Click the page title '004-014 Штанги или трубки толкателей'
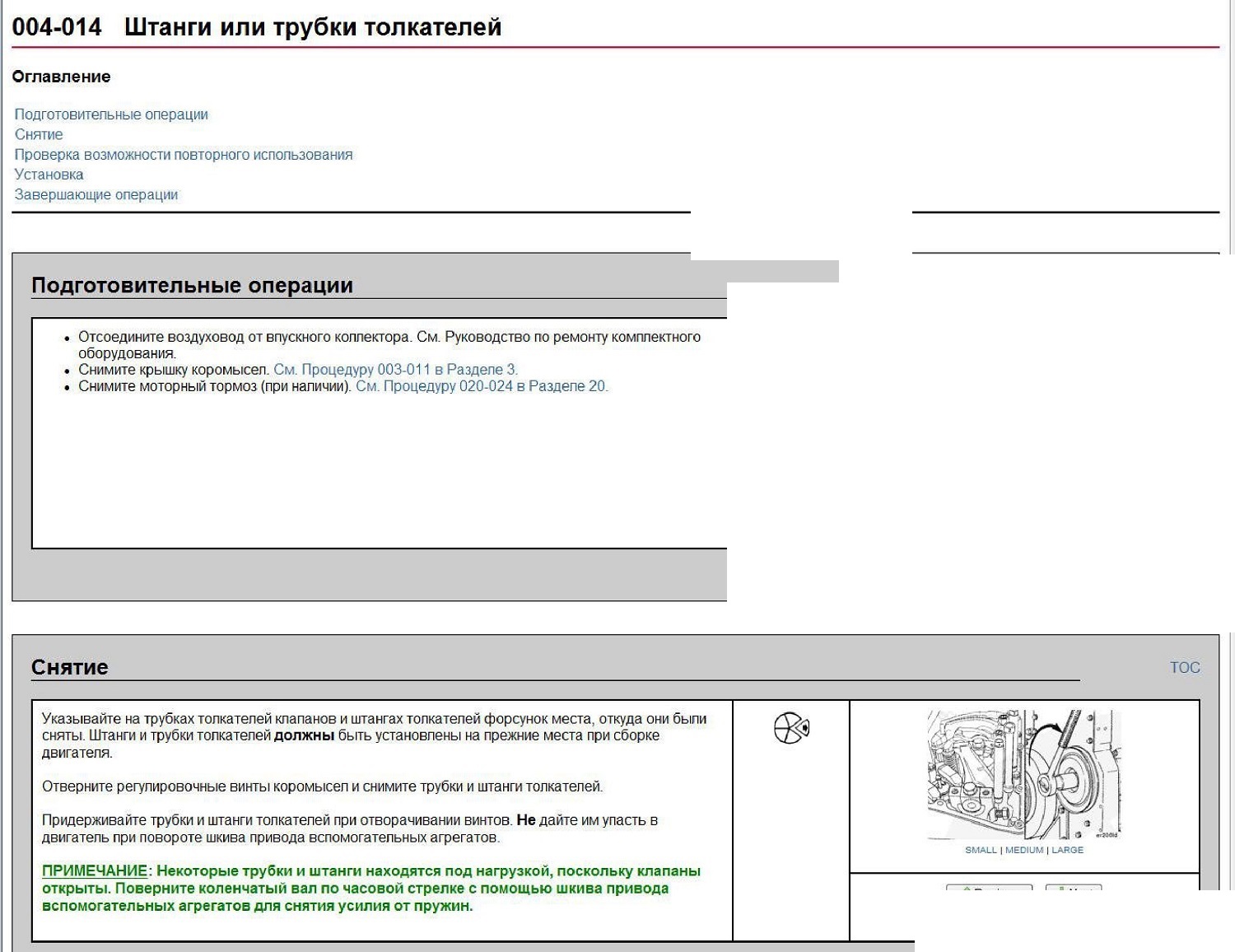The height and width of the screenshot is (952, 1235). 257,27
